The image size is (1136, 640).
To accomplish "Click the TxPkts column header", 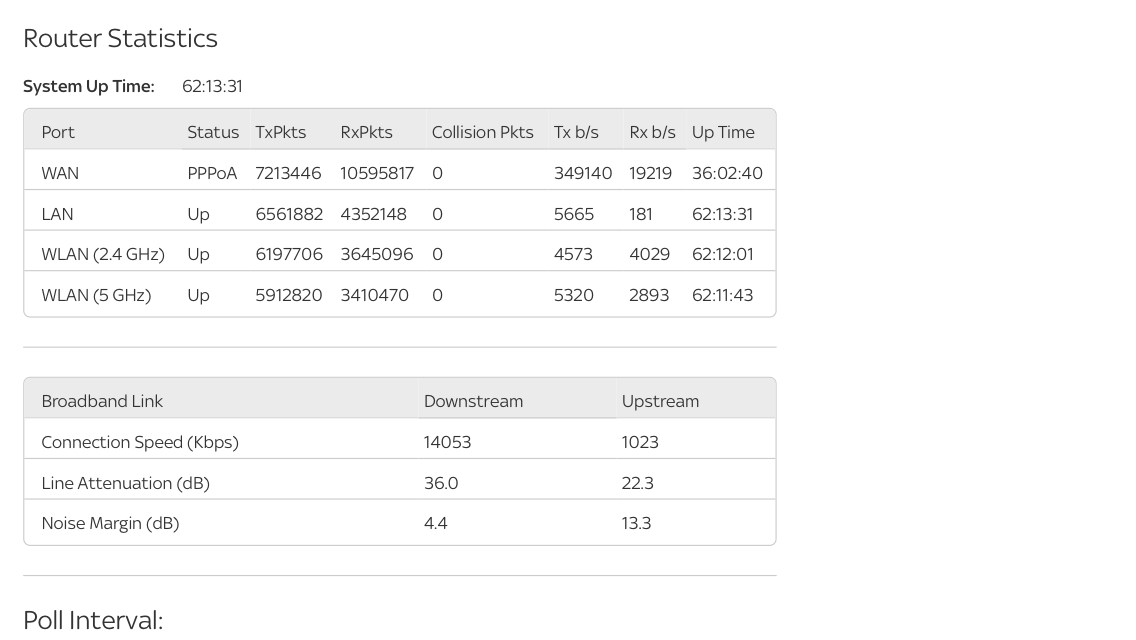I will coord(280,131).
